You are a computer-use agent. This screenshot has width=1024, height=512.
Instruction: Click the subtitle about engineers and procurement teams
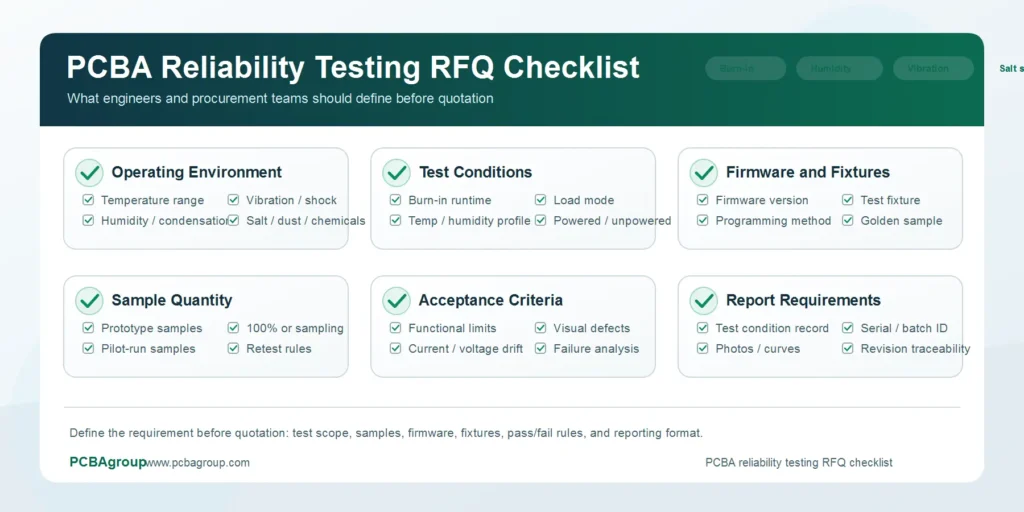[x=280, y=99]
